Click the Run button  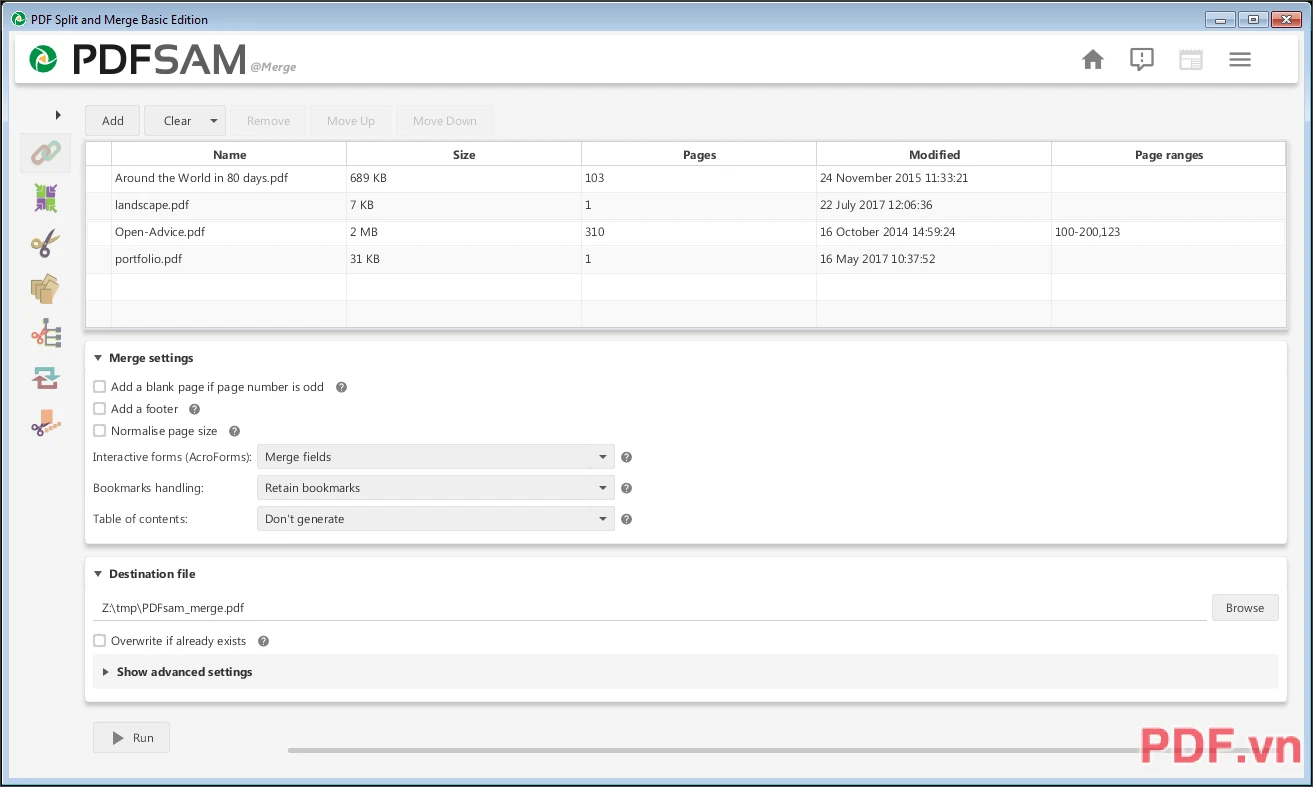131,738
